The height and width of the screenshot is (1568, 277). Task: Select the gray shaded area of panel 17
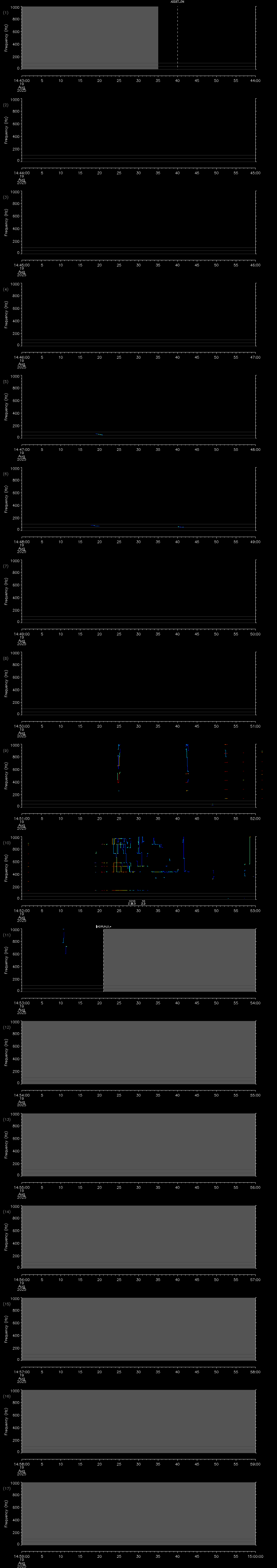(x=138, y=1513)
